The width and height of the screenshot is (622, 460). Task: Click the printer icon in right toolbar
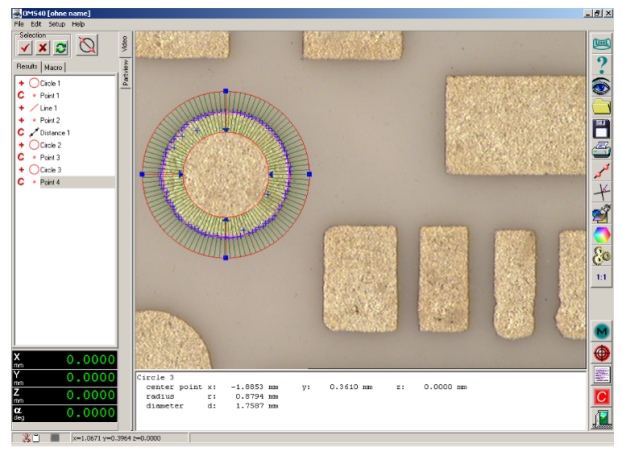coord(602,150)
